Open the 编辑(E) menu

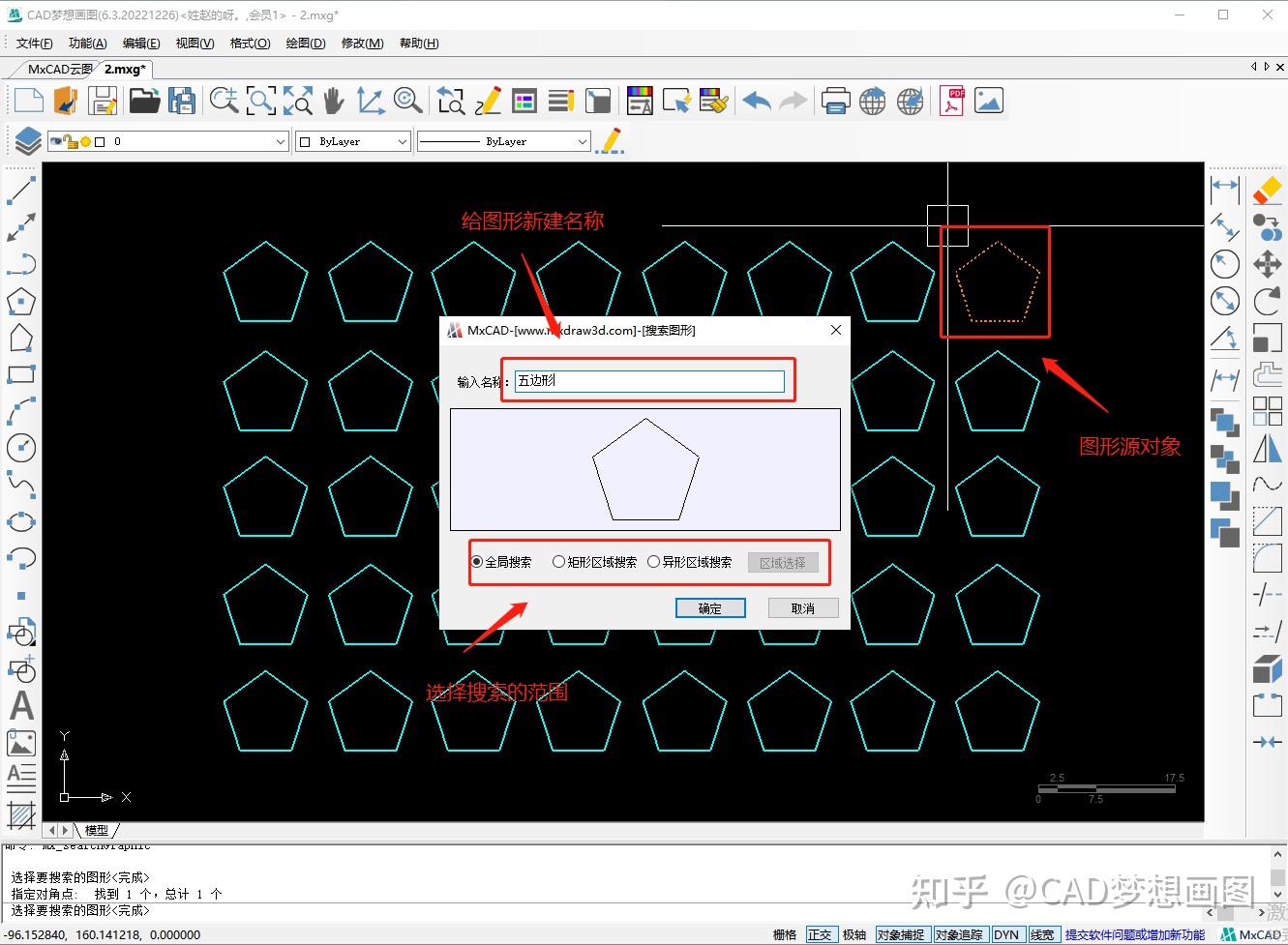point(141,44)
